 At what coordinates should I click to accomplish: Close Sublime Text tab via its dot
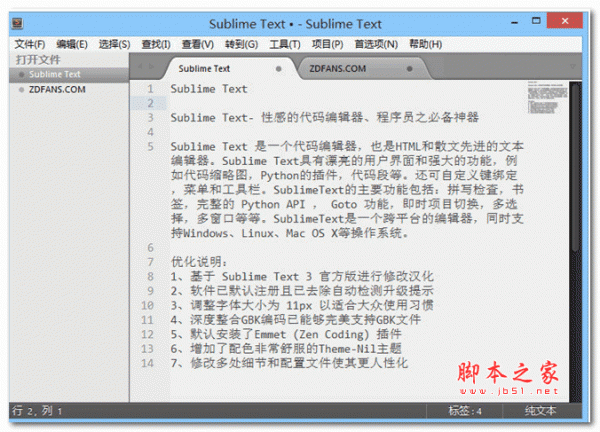point(279,69)
